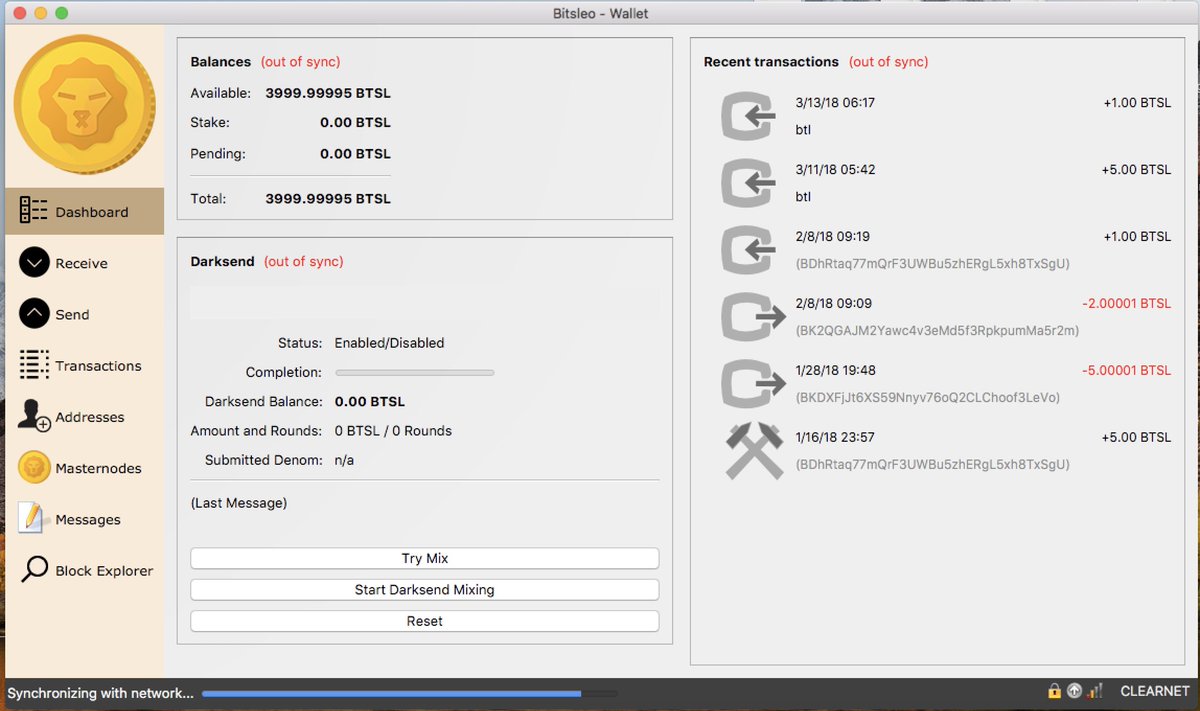Image resolution: width=1200 pixels, height=711 pixels.
Task: Click the Messages notepad icon
Action: pos(34,519)
